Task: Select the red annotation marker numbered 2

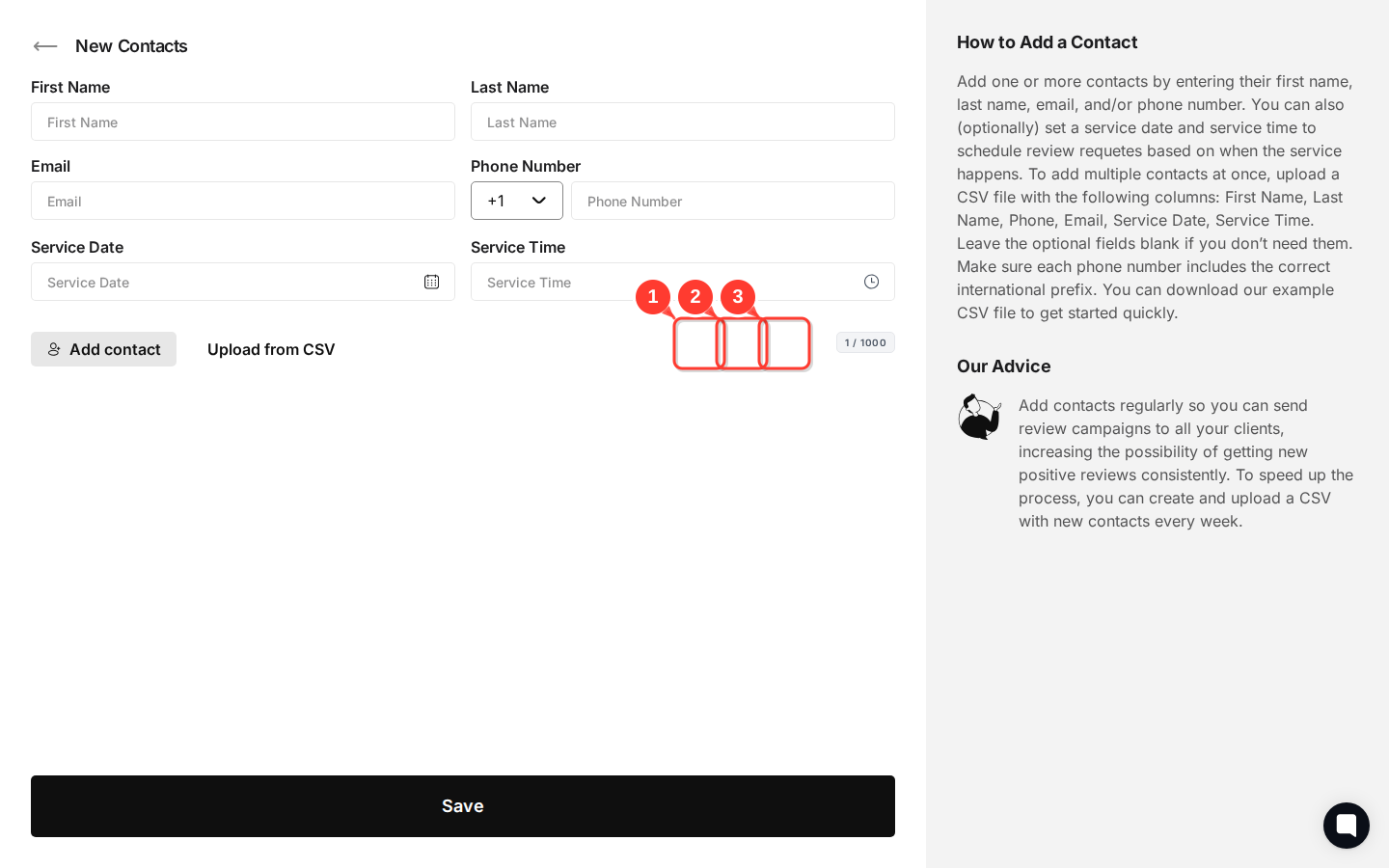Action: pos(695,297)
